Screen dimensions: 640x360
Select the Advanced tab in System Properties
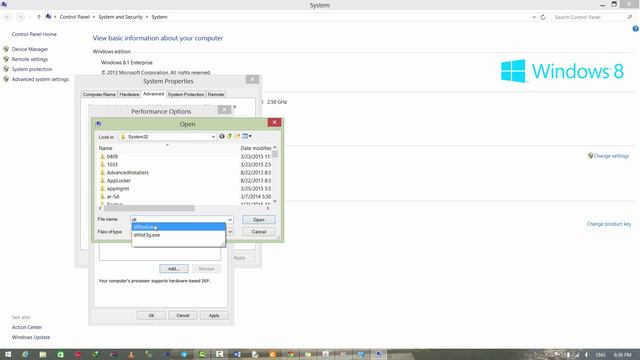coord(153,94)
